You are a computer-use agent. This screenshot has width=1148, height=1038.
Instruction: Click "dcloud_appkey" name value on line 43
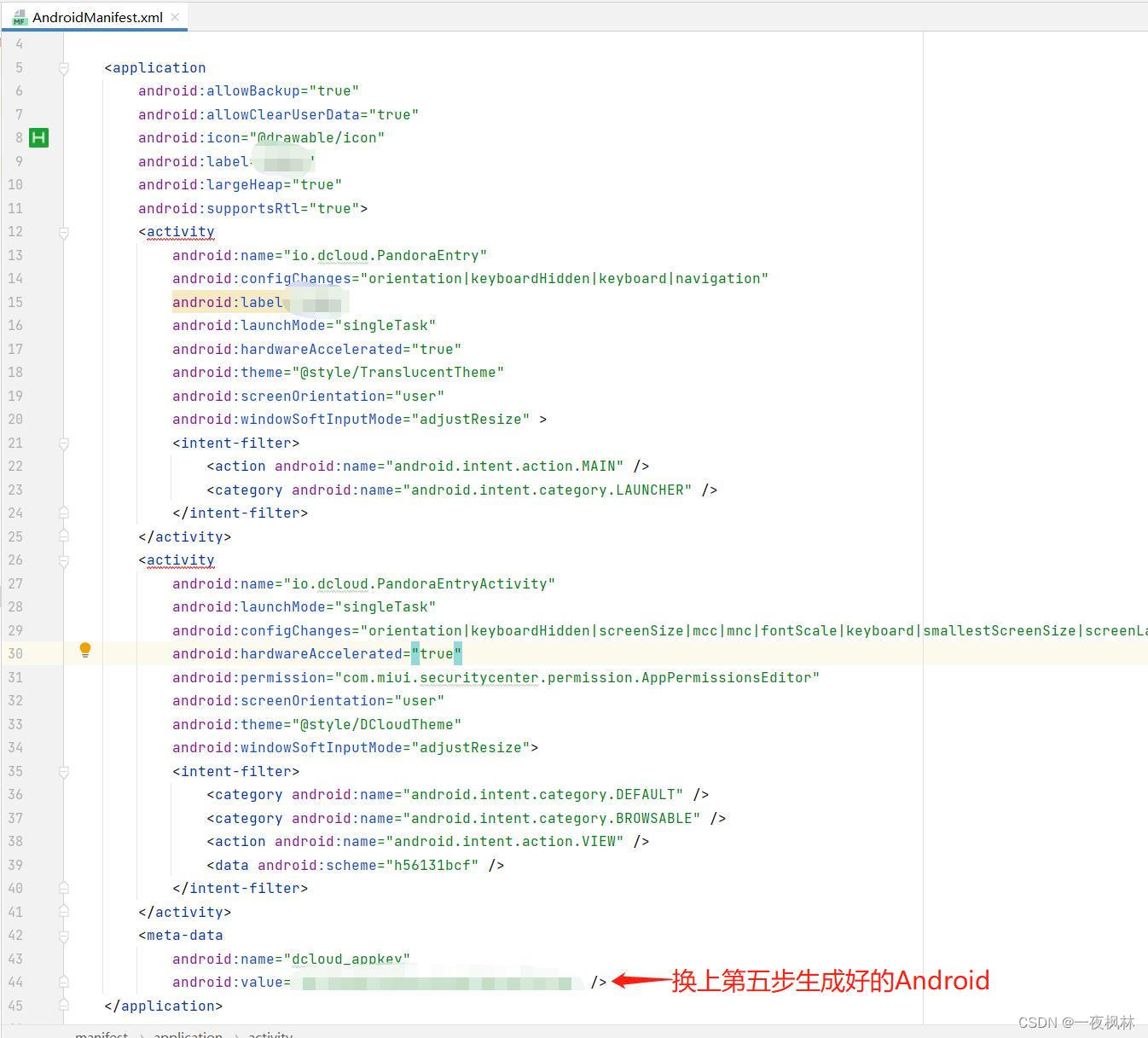pos(347,959)
